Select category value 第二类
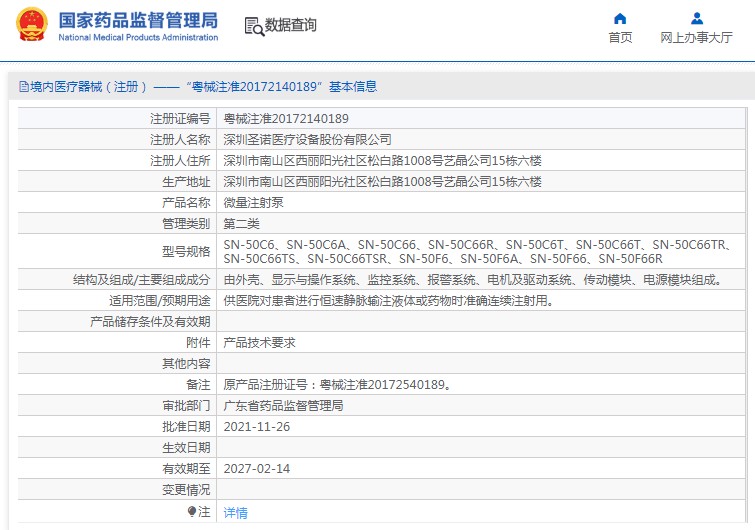 (241, 224)
